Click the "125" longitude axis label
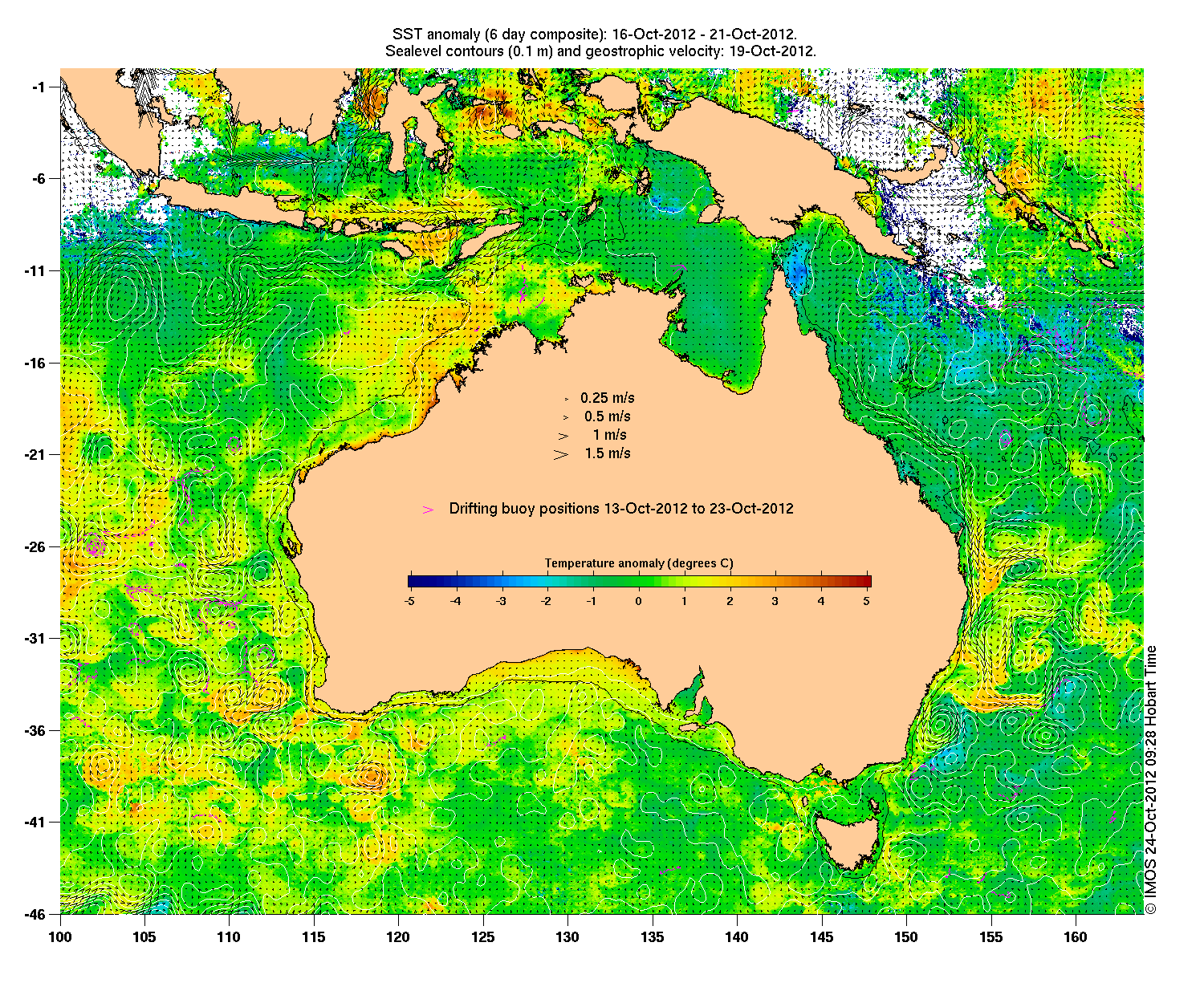 coord(483,937)
